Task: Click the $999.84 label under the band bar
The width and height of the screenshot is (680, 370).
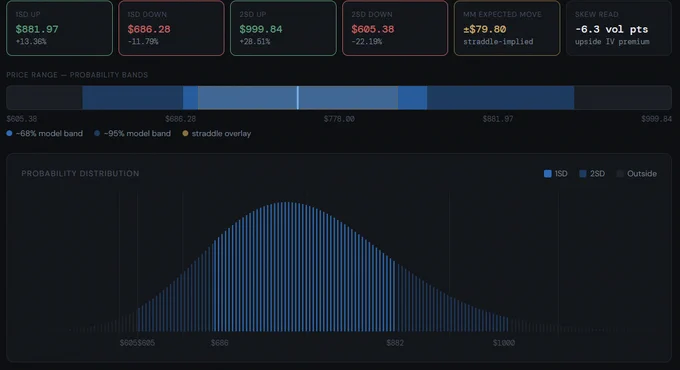Action: (657, 119)
